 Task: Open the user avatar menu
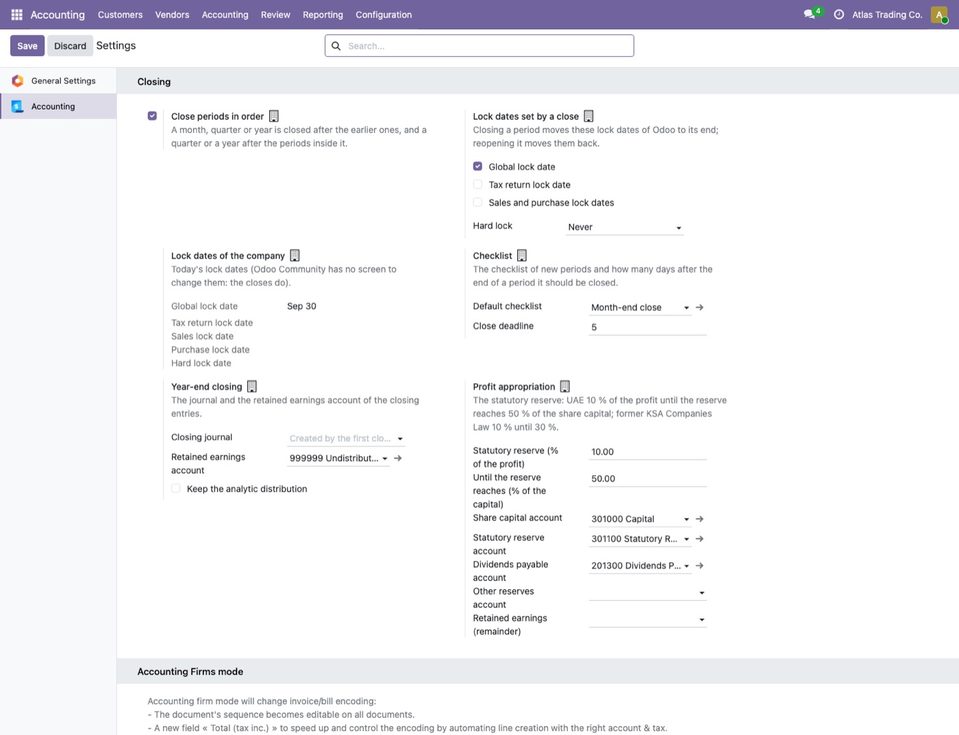(939, 14)
